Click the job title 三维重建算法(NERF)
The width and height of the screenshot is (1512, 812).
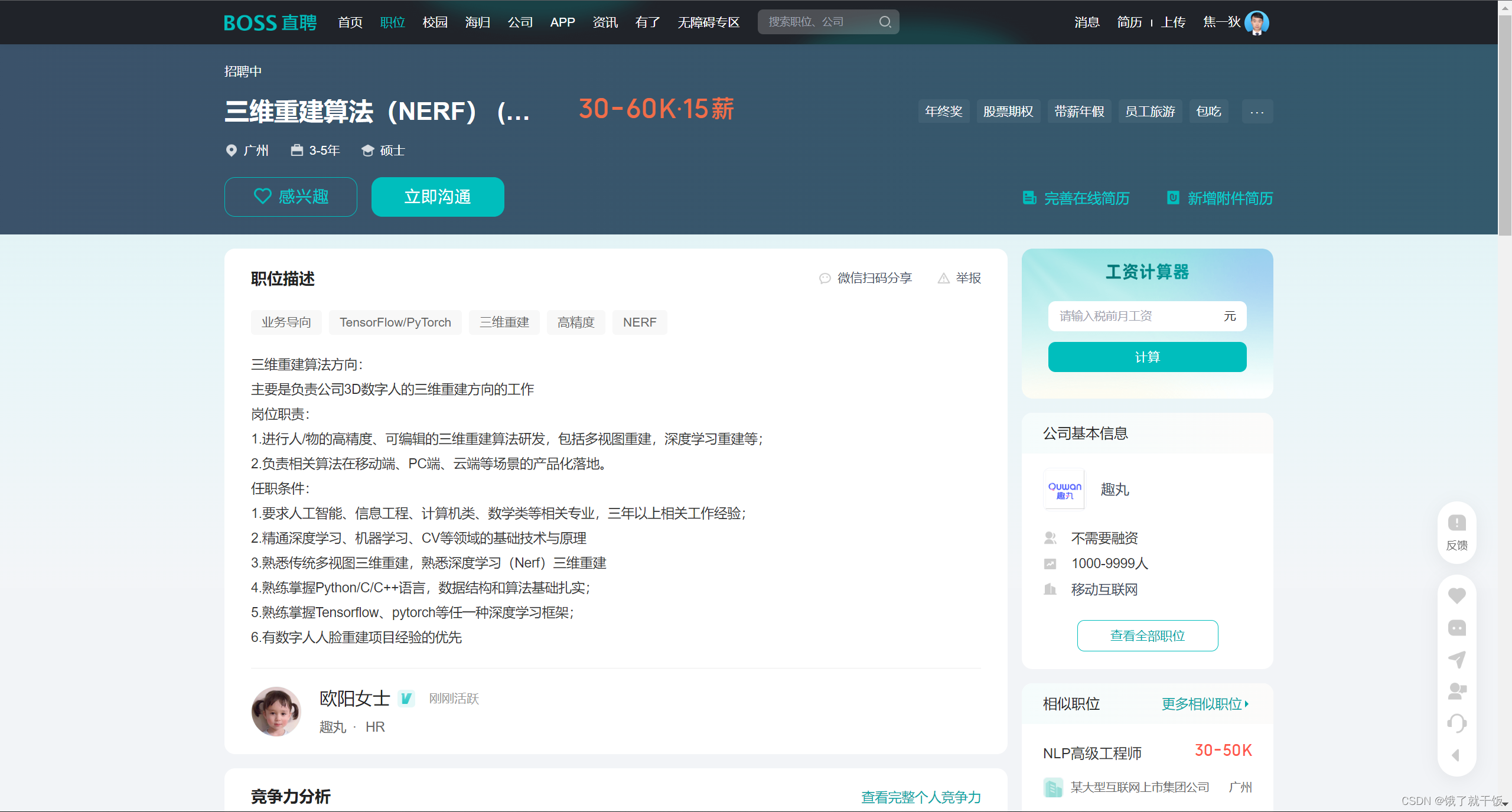(377, 111)
